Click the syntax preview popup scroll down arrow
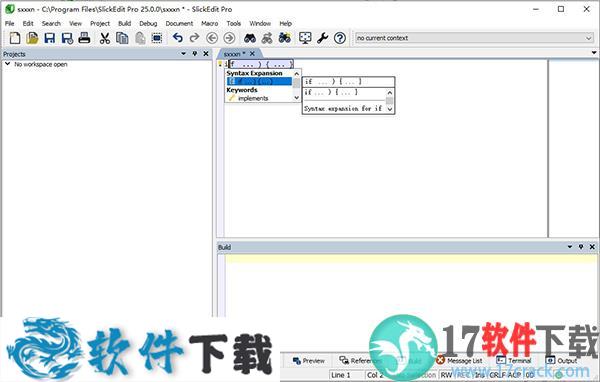600x382 pixels. click(x=390, y=109)
